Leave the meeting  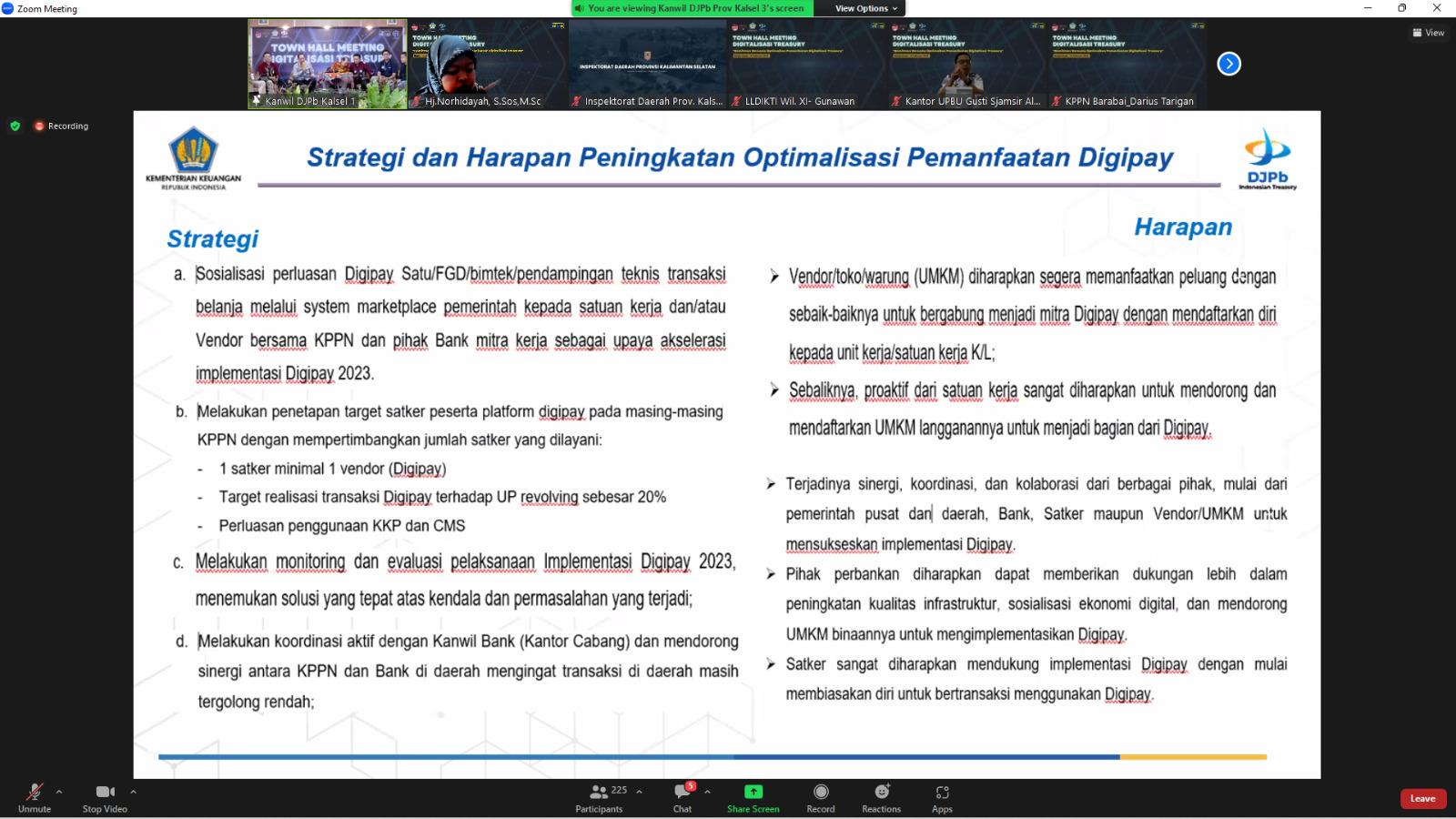click(x=1422, y=799)
